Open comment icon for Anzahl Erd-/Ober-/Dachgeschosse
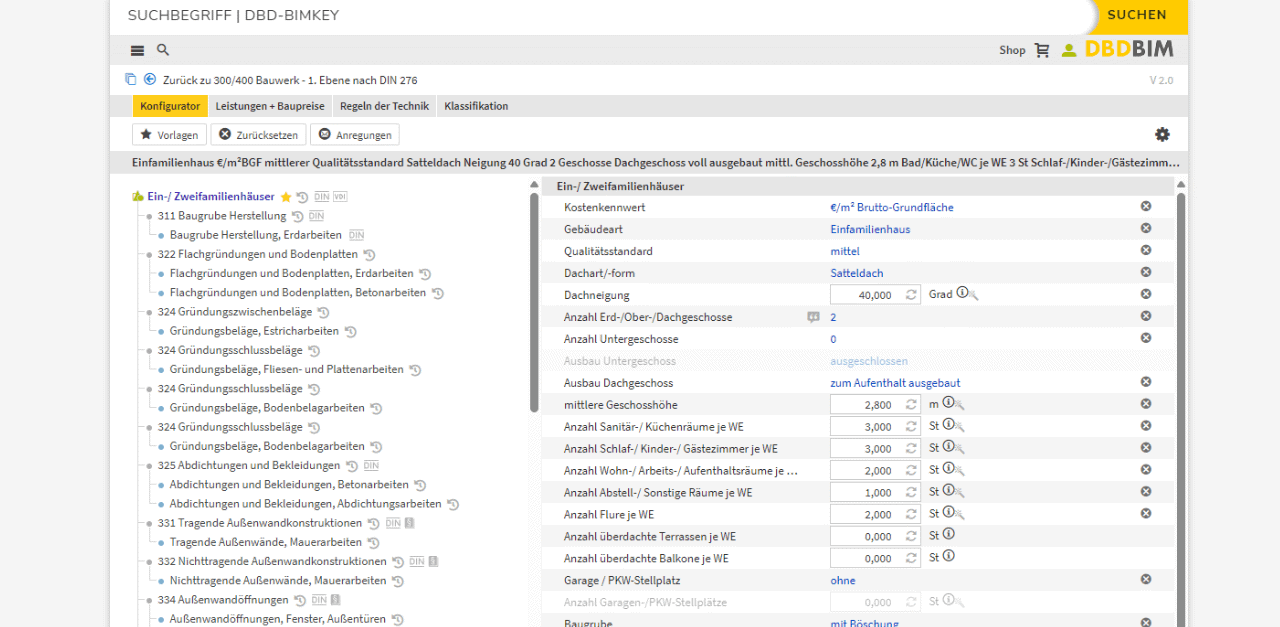Image resolution: width=1280 pixels, height=627 pixels. [x=813, y=317]
